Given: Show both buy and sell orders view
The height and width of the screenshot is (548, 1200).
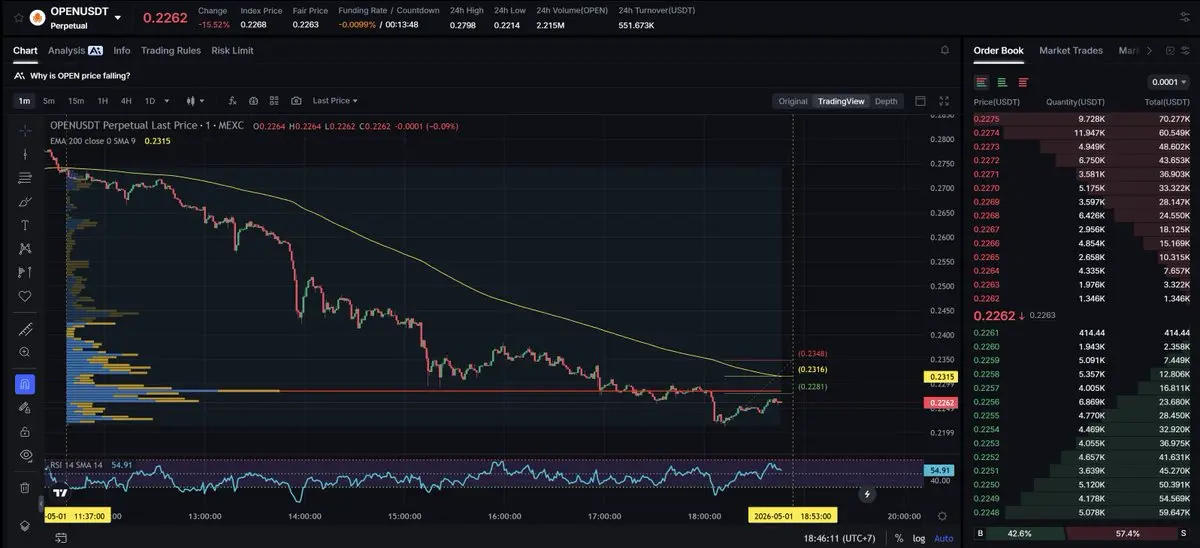Looking at the screenshot, I should 982,82.
